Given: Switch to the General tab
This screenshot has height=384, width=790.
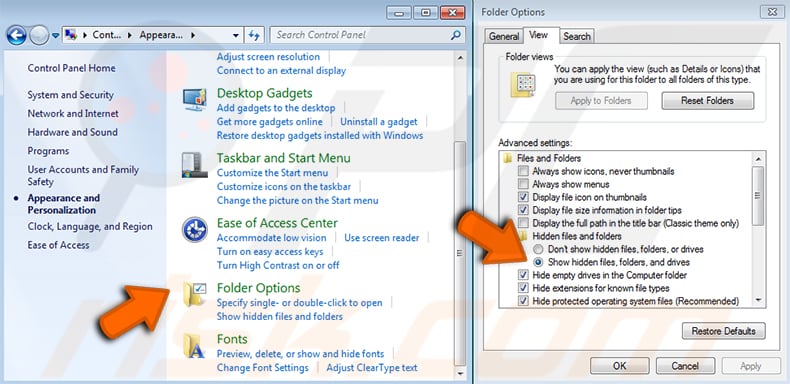Looking at the screenshot, I should point(504,36).
